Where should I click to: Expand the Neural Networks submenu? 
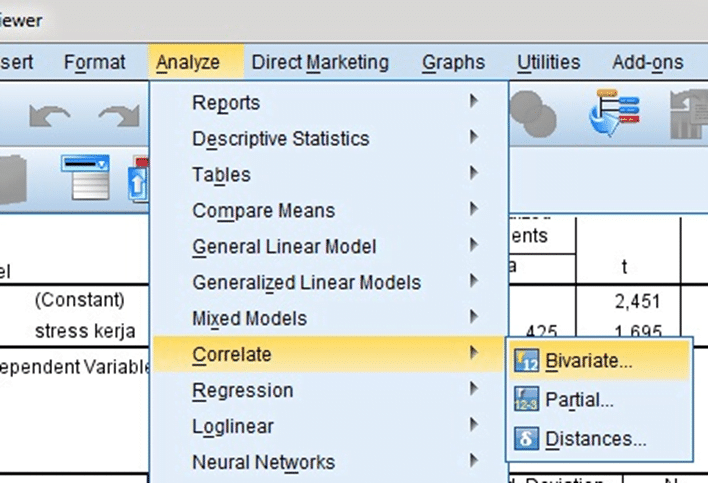coord(329,462)
